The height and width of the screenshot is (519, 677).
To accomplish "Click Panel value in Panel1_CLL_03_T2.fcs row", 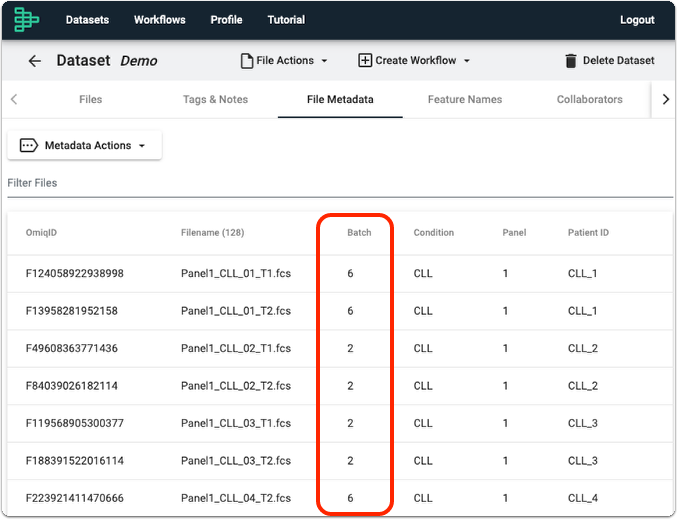I will pos(505,461).
